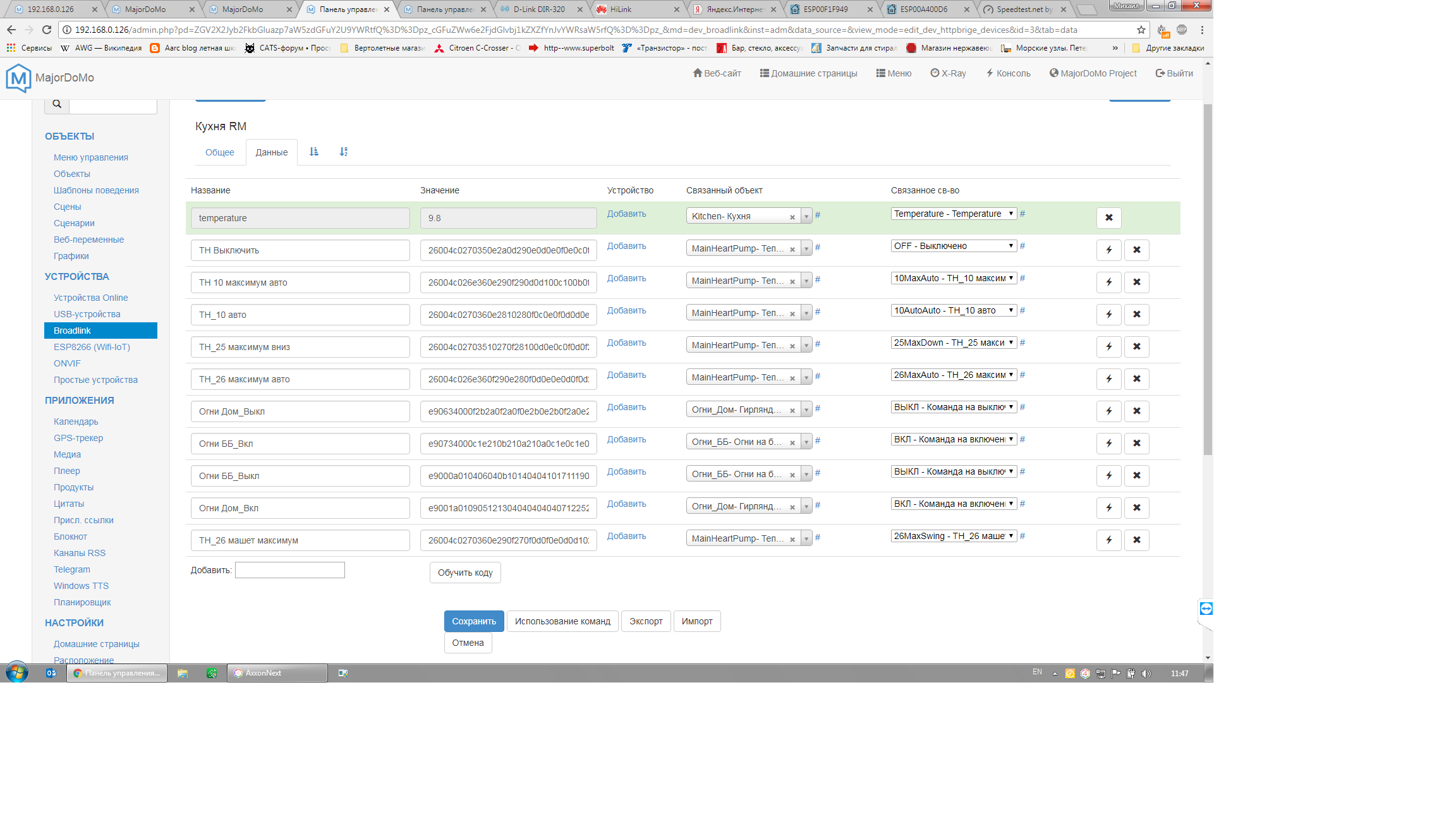The image size is (1456, 819).
Task: Remove ТН_26 машет максимум row with X
Action: [x=1136, y=540]
